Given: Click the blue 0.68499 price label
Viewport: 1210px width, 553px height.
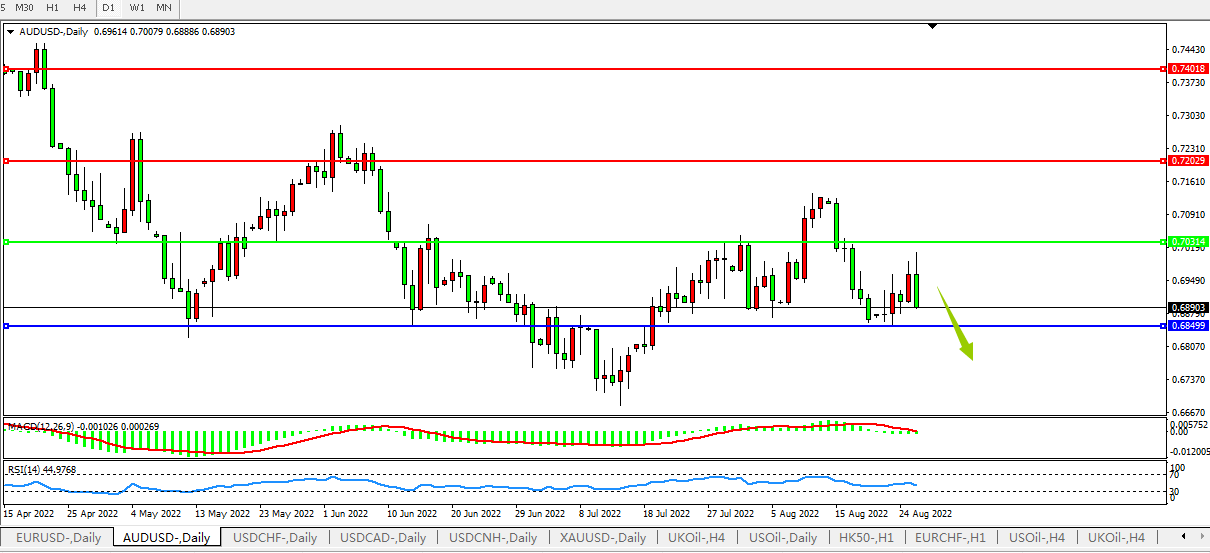Looking at the screenshot, I should pyautogui.click(x=1187, y=326).
